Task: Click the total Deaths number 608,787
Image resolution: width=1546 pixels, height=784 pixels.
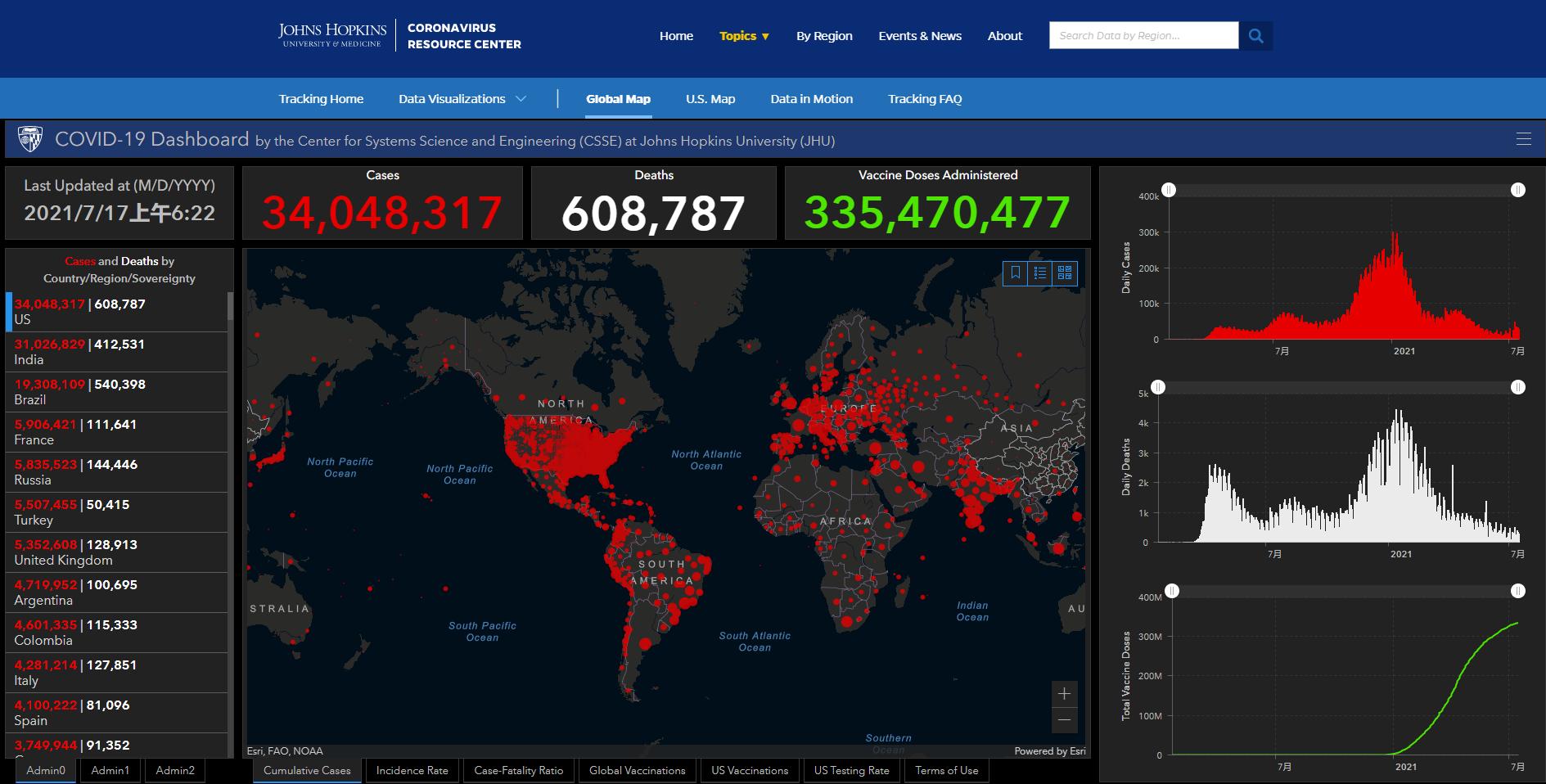Action: click(653, 213)
